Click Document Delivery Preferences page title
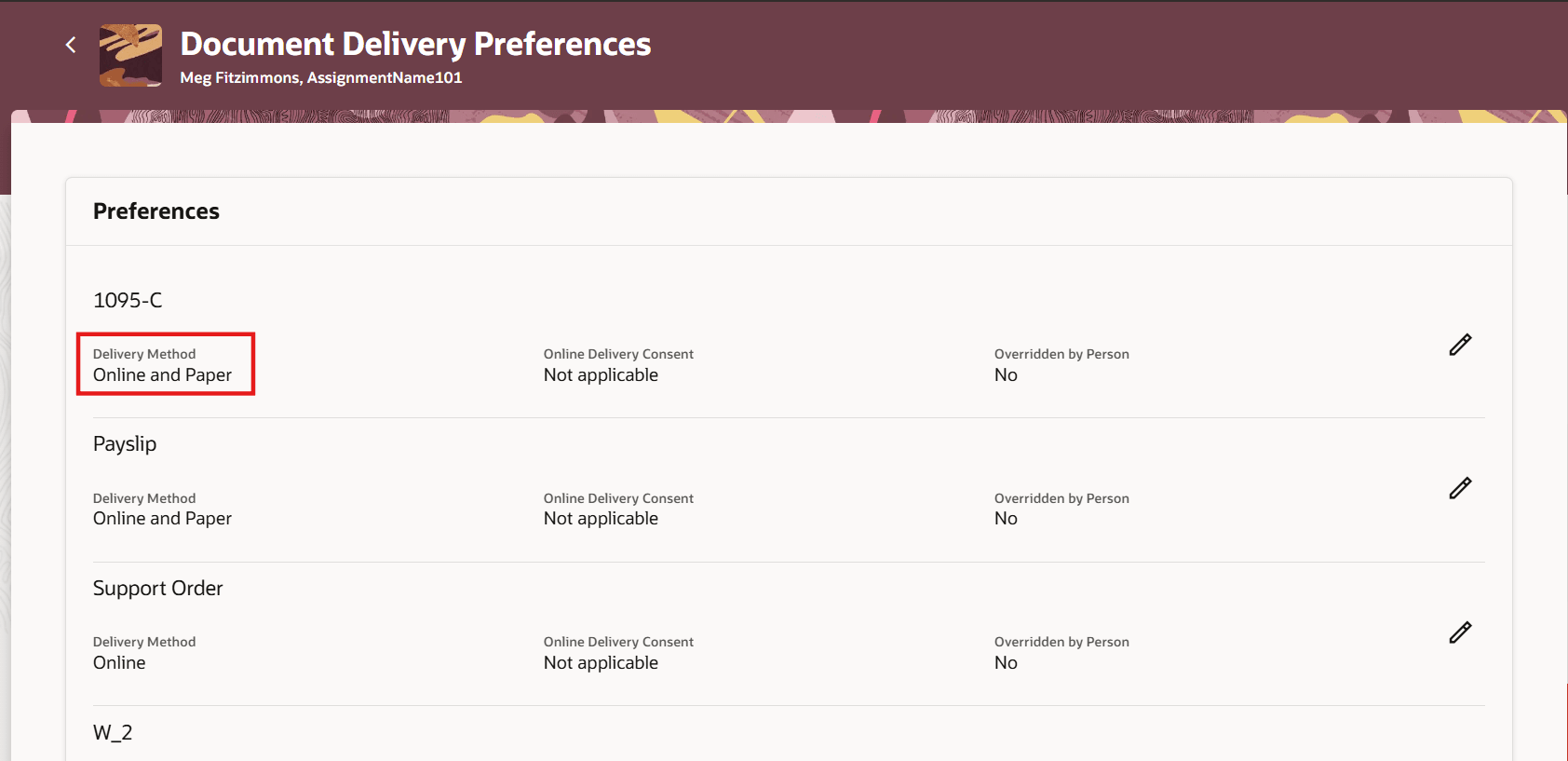This screenshot has width=1568, height=761. pyautogui.click(x=415, y=44)
